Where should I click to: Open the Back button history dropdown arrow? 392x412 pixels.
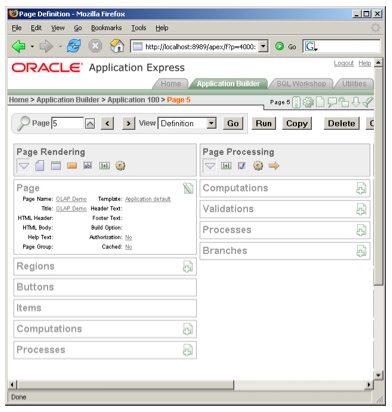click(x=32, y=46)
